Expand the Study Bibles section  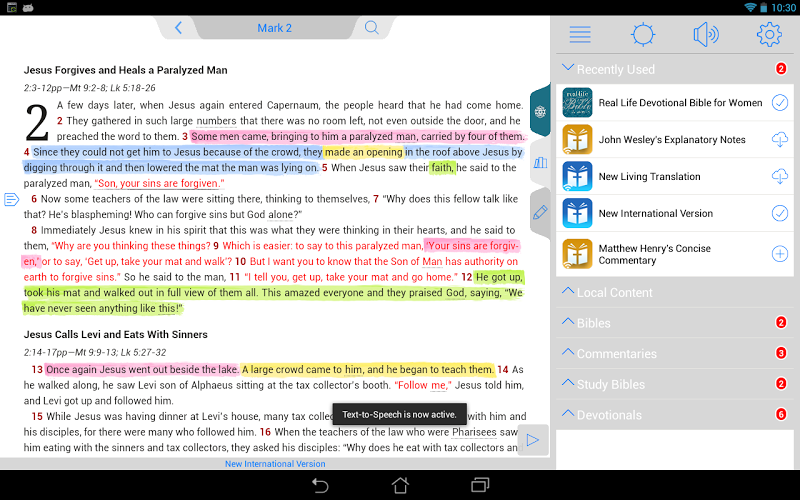pos(674,384)
